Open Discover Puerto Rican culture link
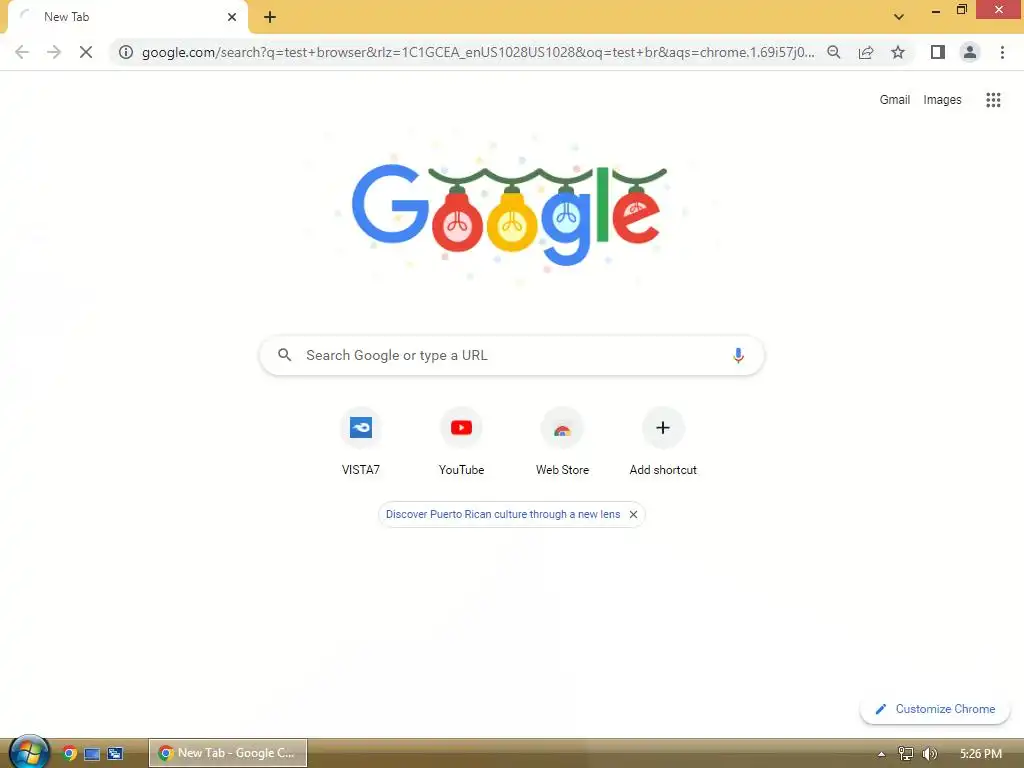This screenshot has width=1024, height=768. coord(503,515)
